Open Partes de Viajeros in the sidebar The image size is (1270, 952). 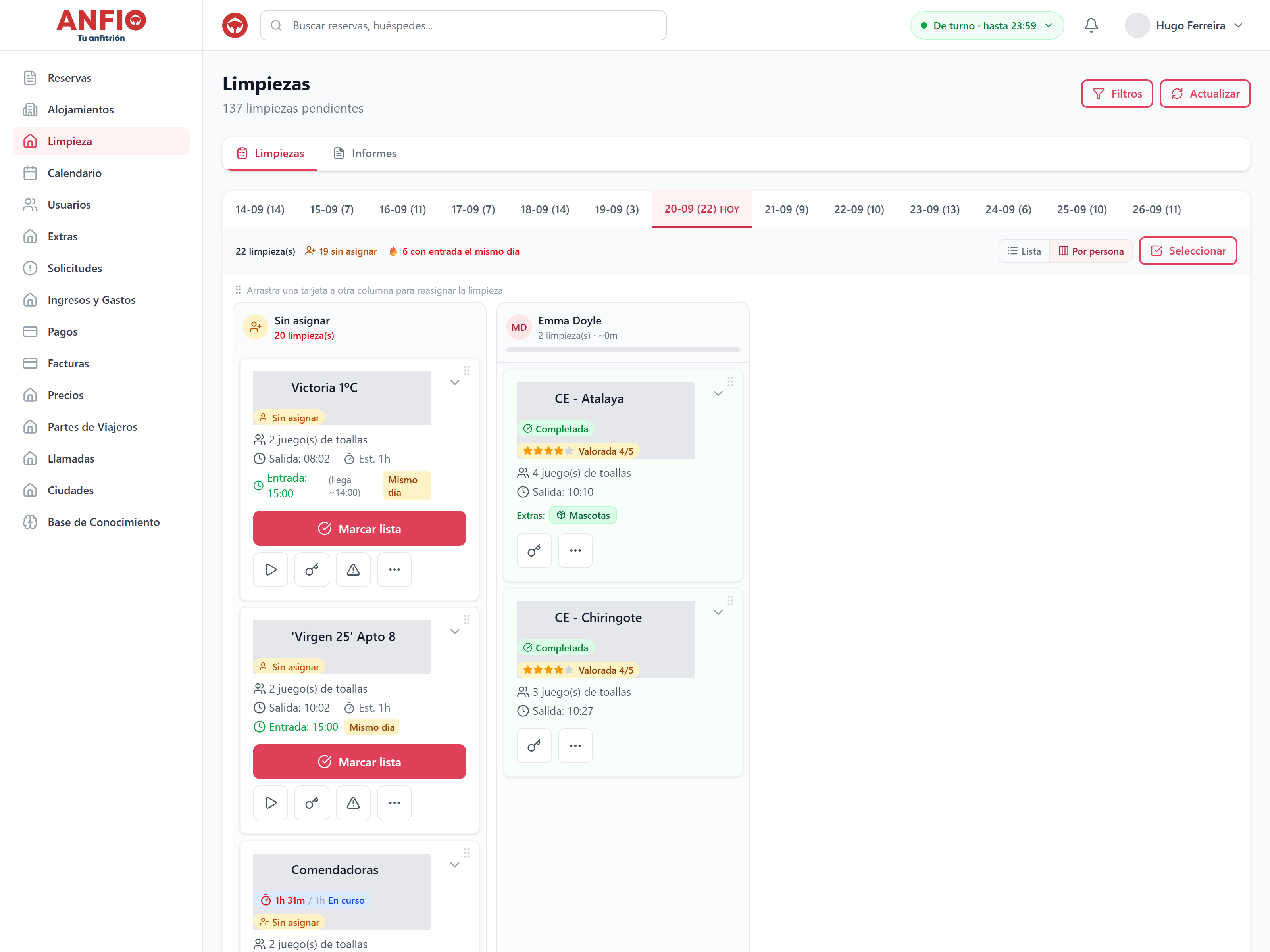point(101,426)
